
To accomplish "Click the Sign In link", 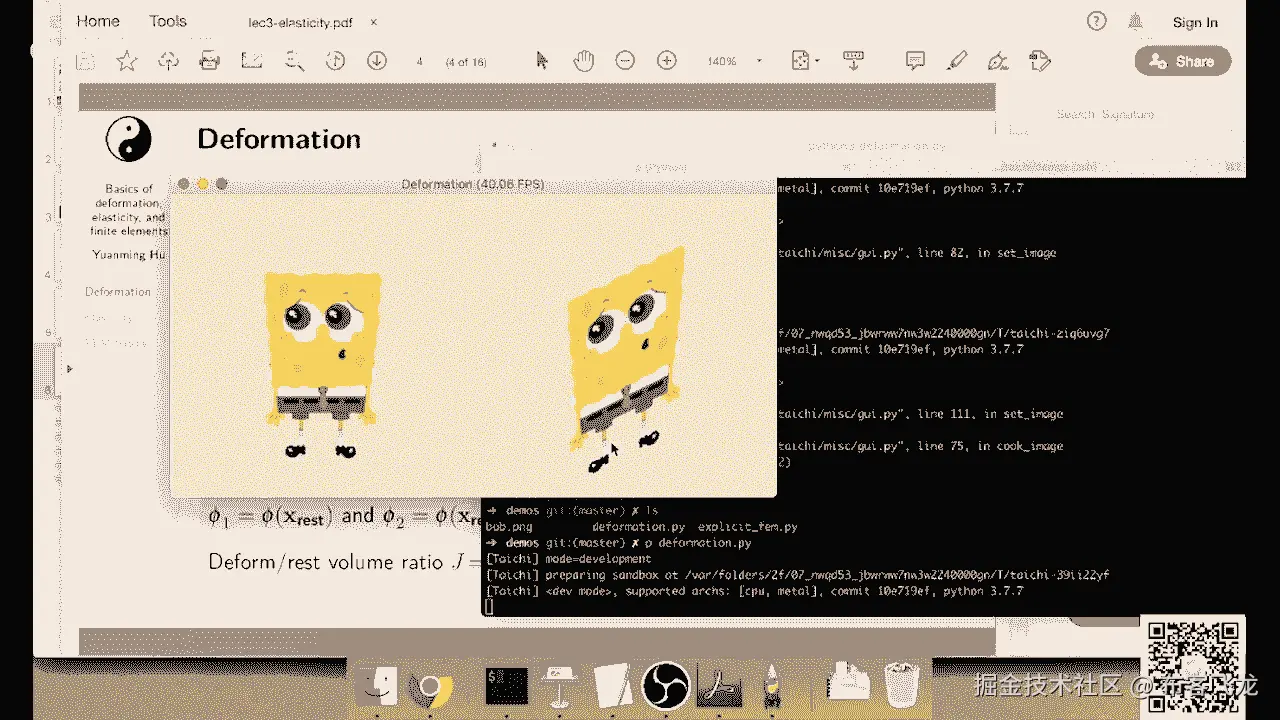I will (1195, 22).
